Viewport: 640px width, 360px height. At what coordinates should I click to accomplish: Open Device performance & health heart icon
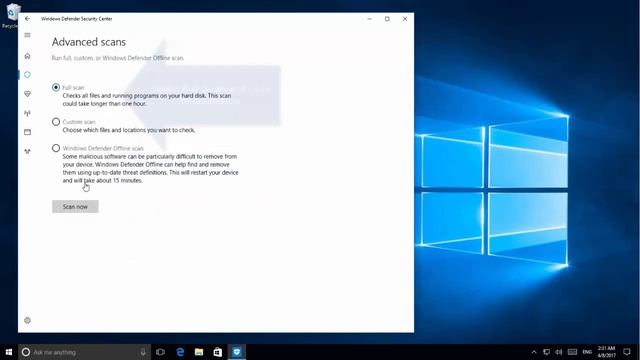pyautogui.click(x=27, y=94)
